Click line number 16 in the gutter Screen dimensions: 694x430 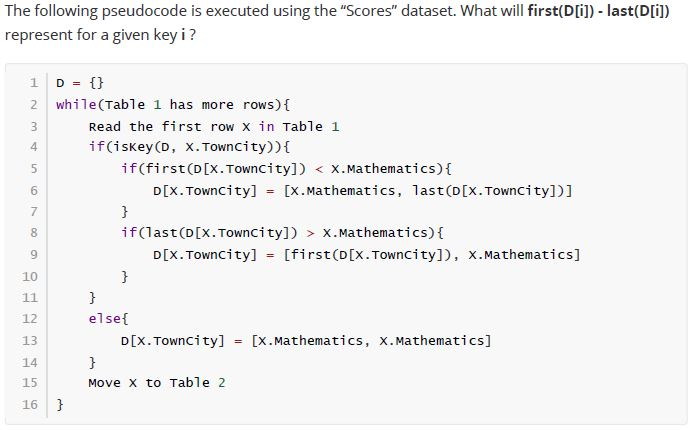point(30,404)
